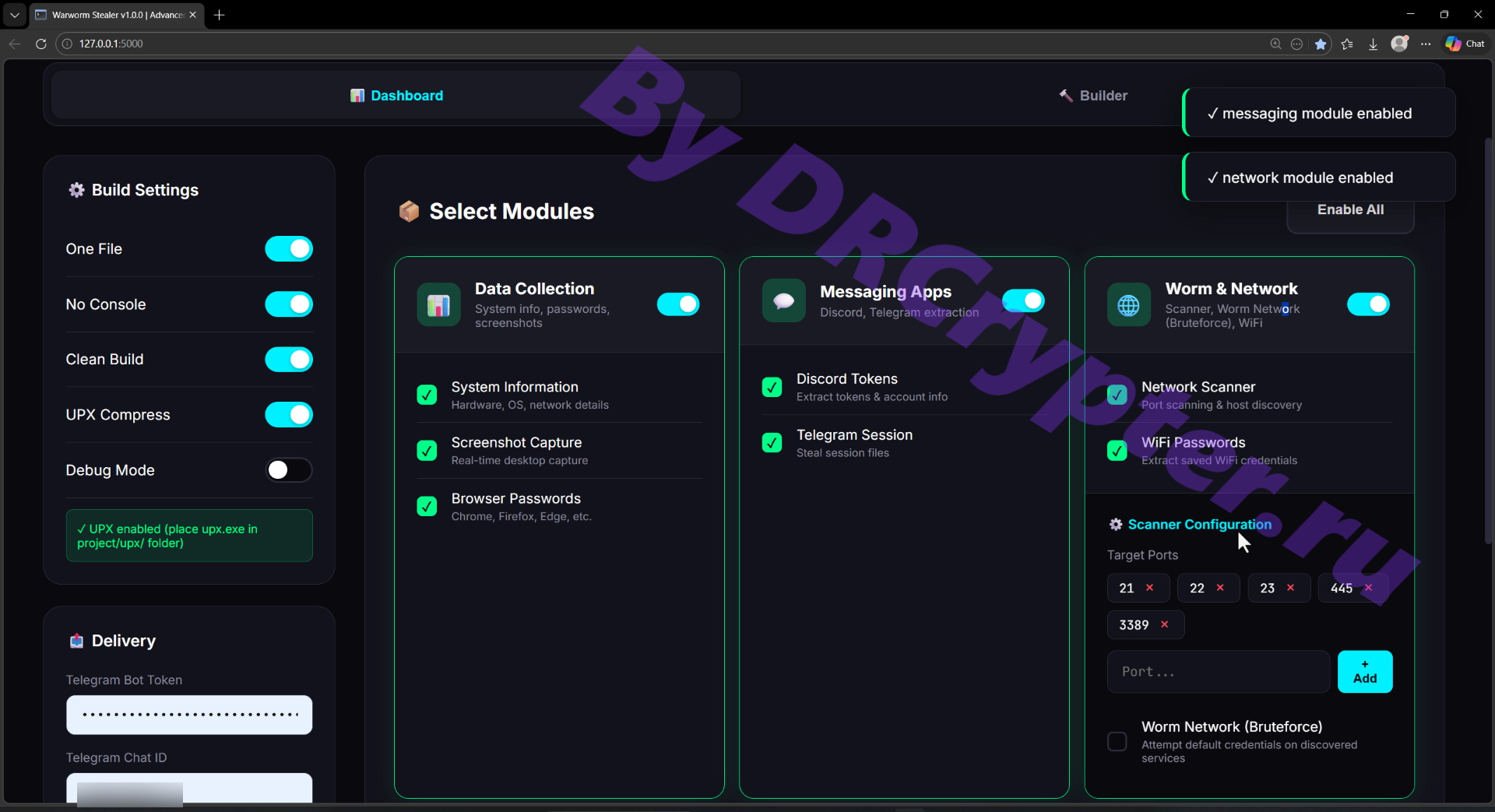
Task: Click the 'Scanner Configuration' heading text
Action: point(1200,525)
